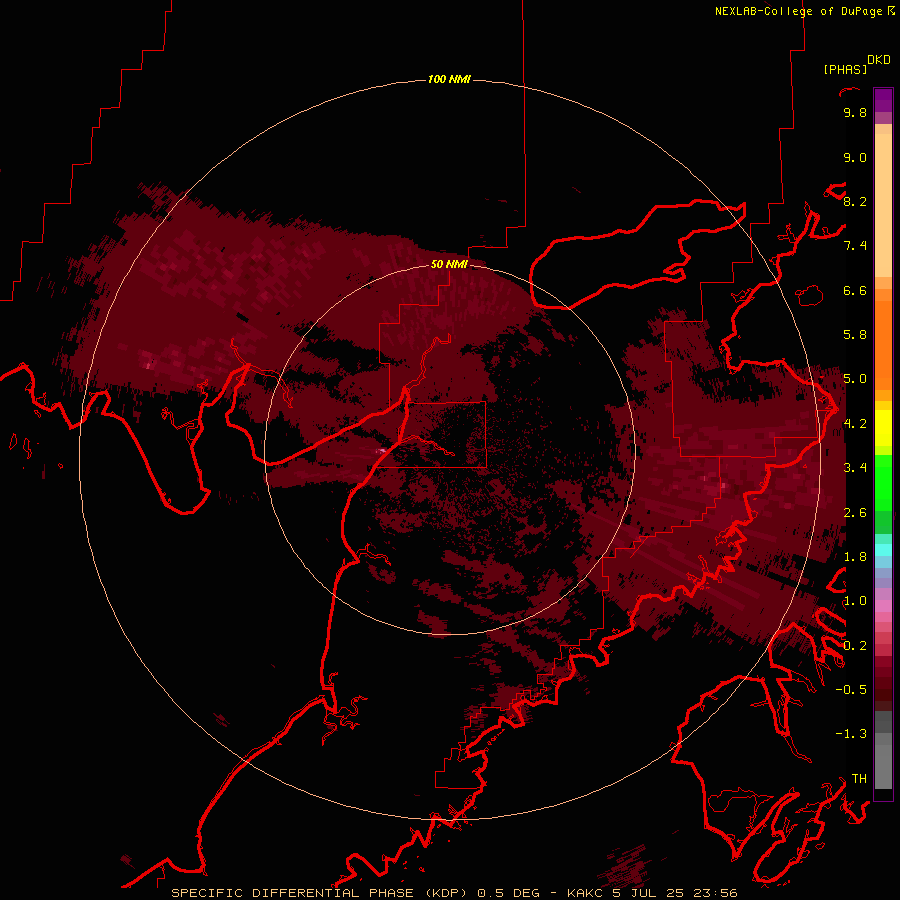Click the NEXLAB-College of DuPage label
Image resolution: width=900 pixels, height=900 pixels.
[798, 11]
